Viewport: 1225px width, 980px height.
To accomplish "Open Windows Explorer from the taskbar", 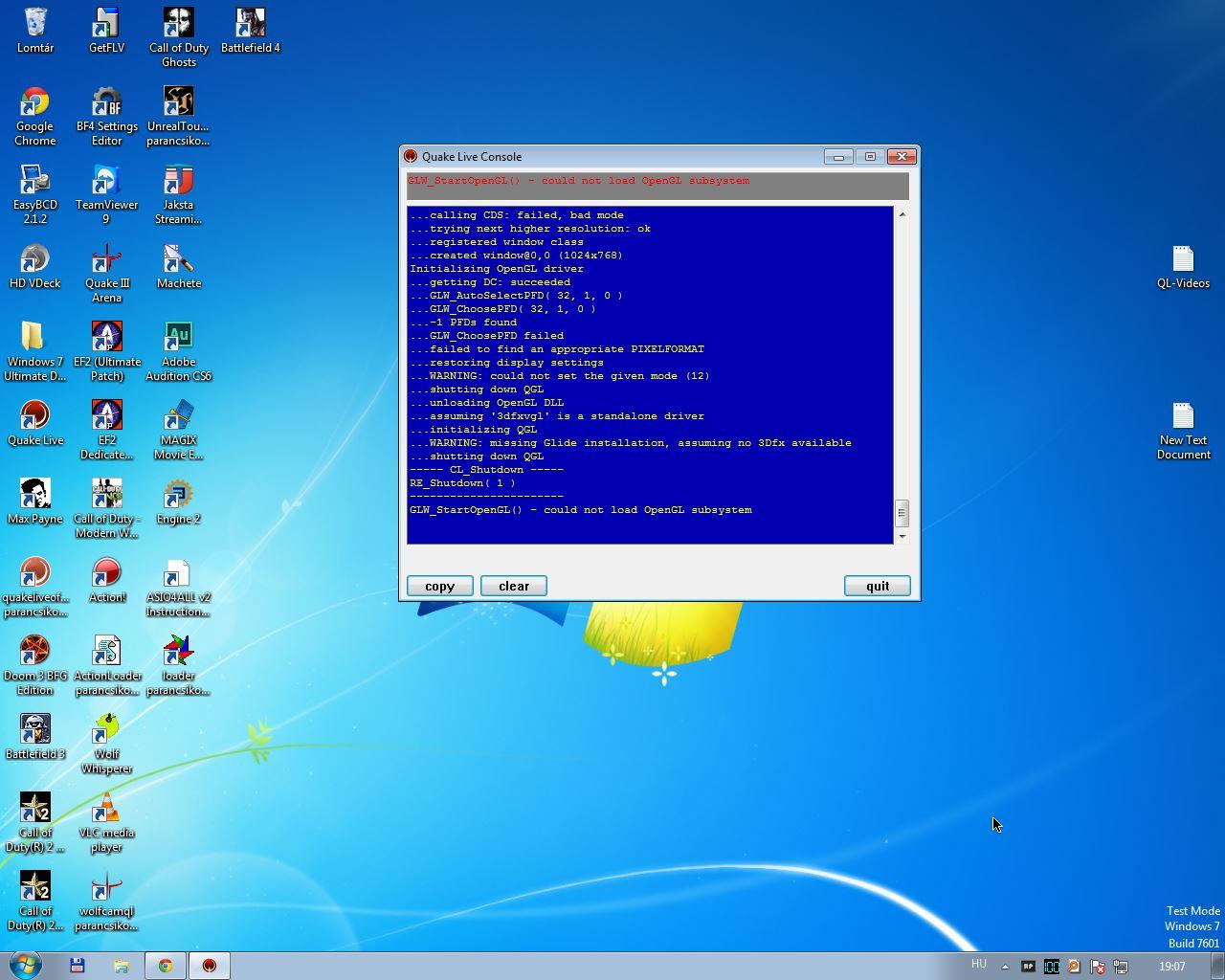I will click(122, 966).
